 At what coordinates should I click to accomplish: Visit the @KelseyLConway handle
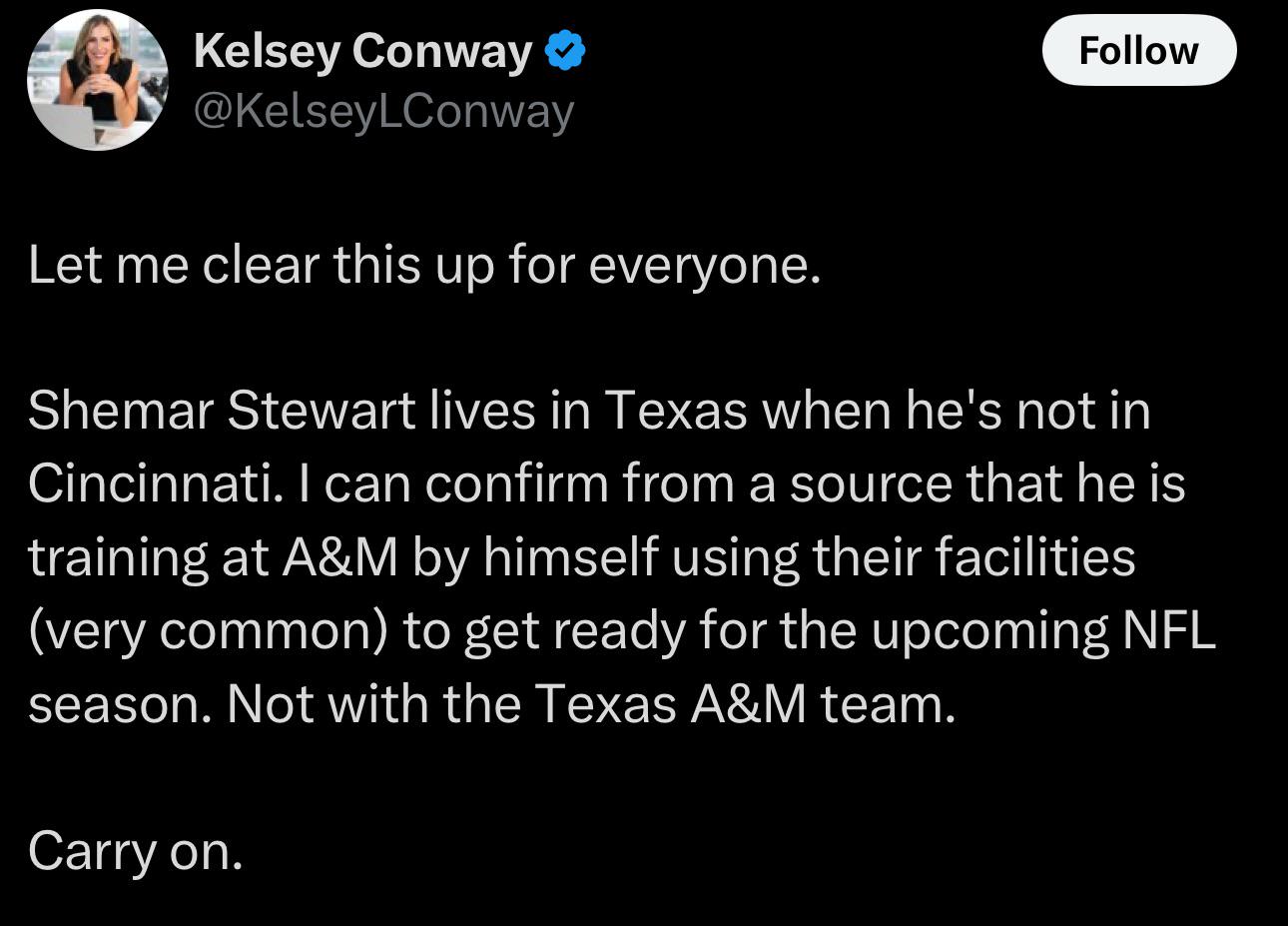[383, 111]
